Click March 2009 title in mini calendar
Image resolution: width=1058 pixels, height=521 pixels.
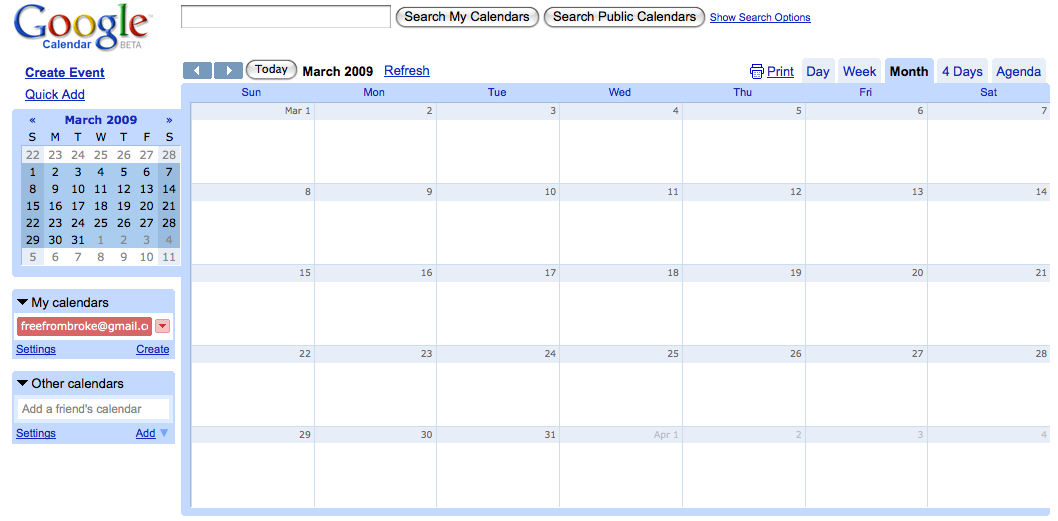pyautogui.click(x=101, y=120)
